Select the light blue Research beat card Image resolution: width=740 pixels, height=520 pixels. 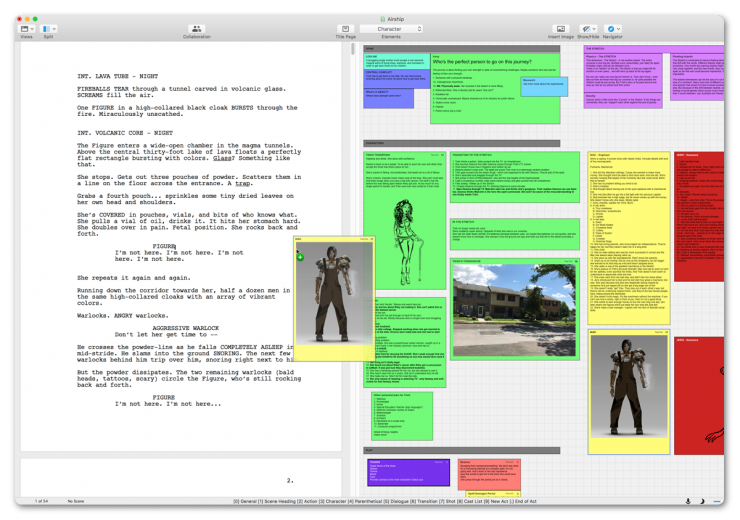point(544,87)
